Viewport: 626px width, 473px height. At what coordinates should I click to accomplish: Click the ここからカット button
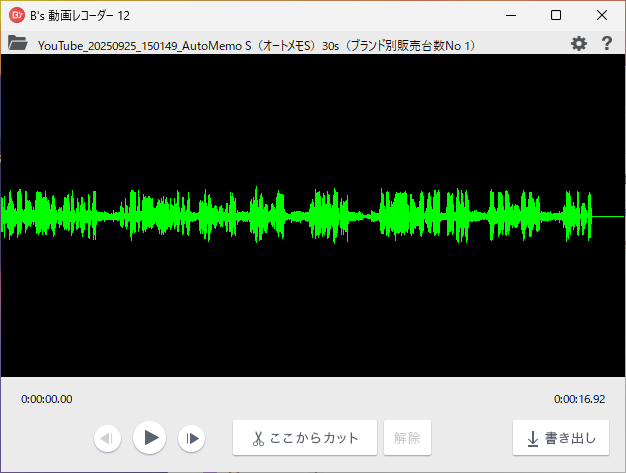[304, 438]
